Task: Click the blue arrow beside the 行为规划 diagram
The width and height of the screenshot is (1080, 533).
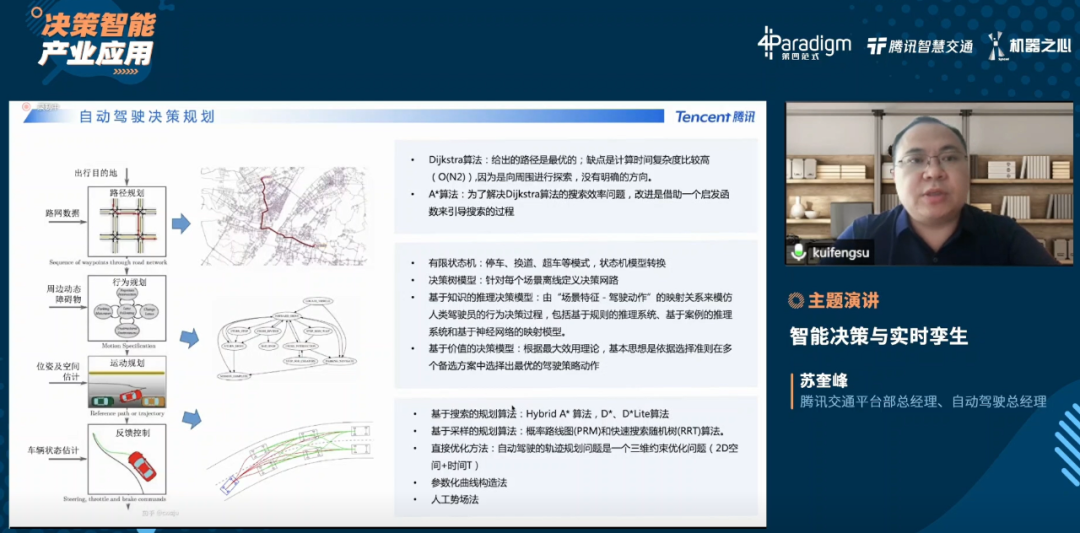Action: [x=188, y=337]
